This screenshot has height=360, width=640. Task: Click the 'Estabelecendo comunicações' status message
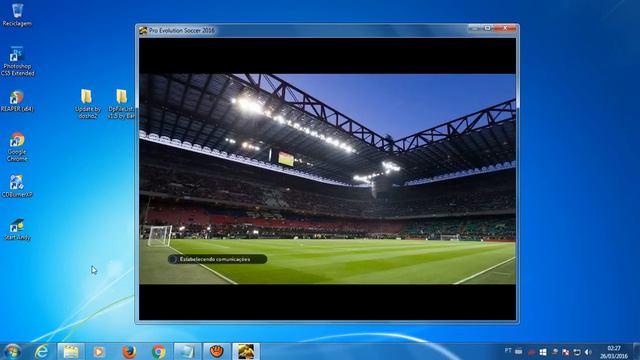pos(218,259)
